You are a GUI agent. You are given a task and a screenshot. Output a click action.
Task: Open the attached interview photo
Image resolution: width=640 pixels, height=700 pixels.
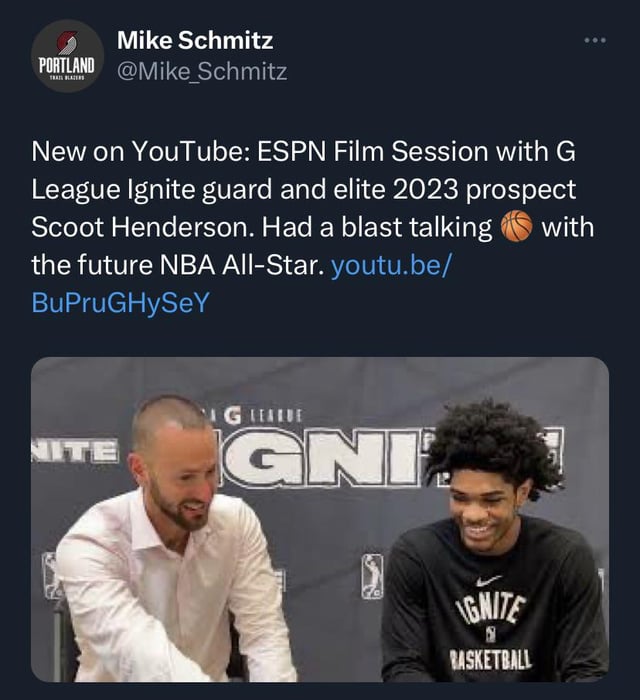click(x=320, y=519)
